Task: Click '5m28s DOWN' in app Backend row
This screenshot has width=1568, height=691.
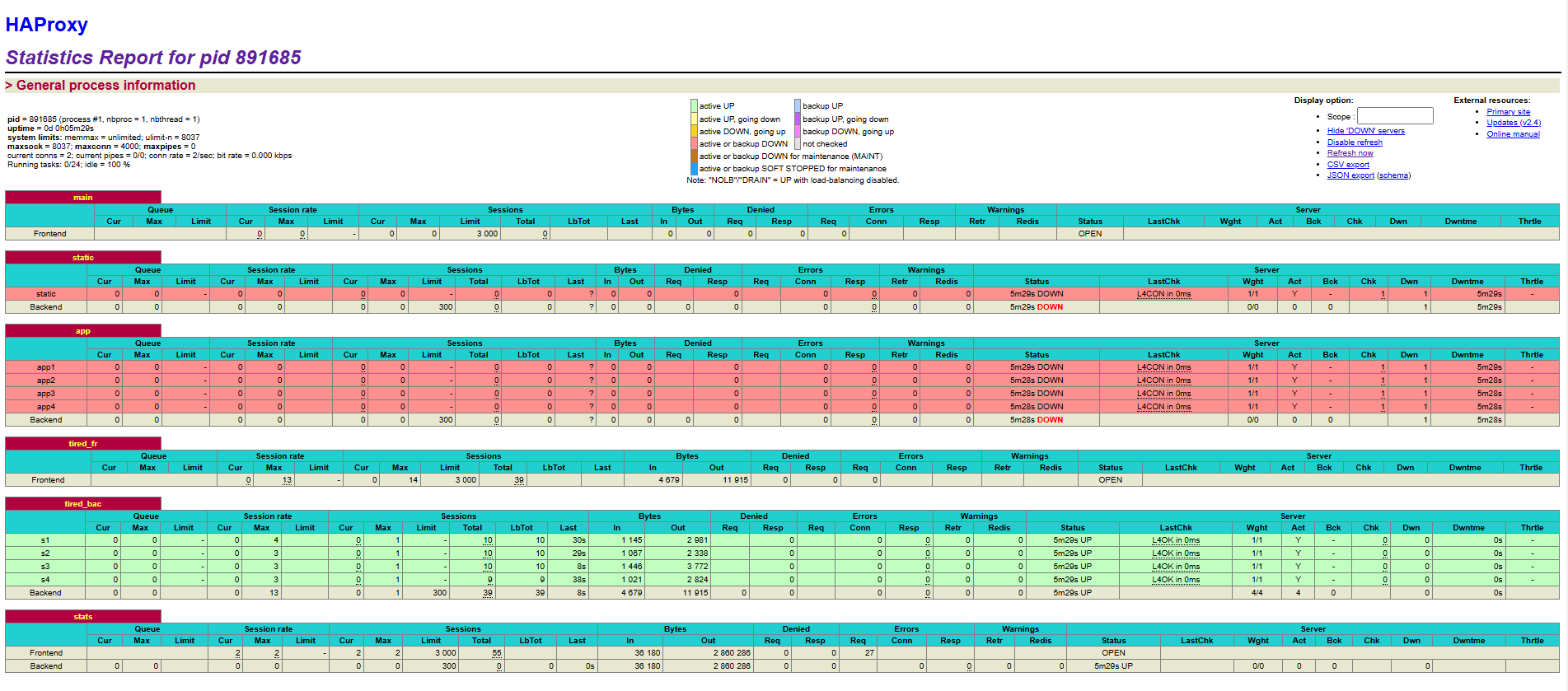Action: (x=1037, y=420)
